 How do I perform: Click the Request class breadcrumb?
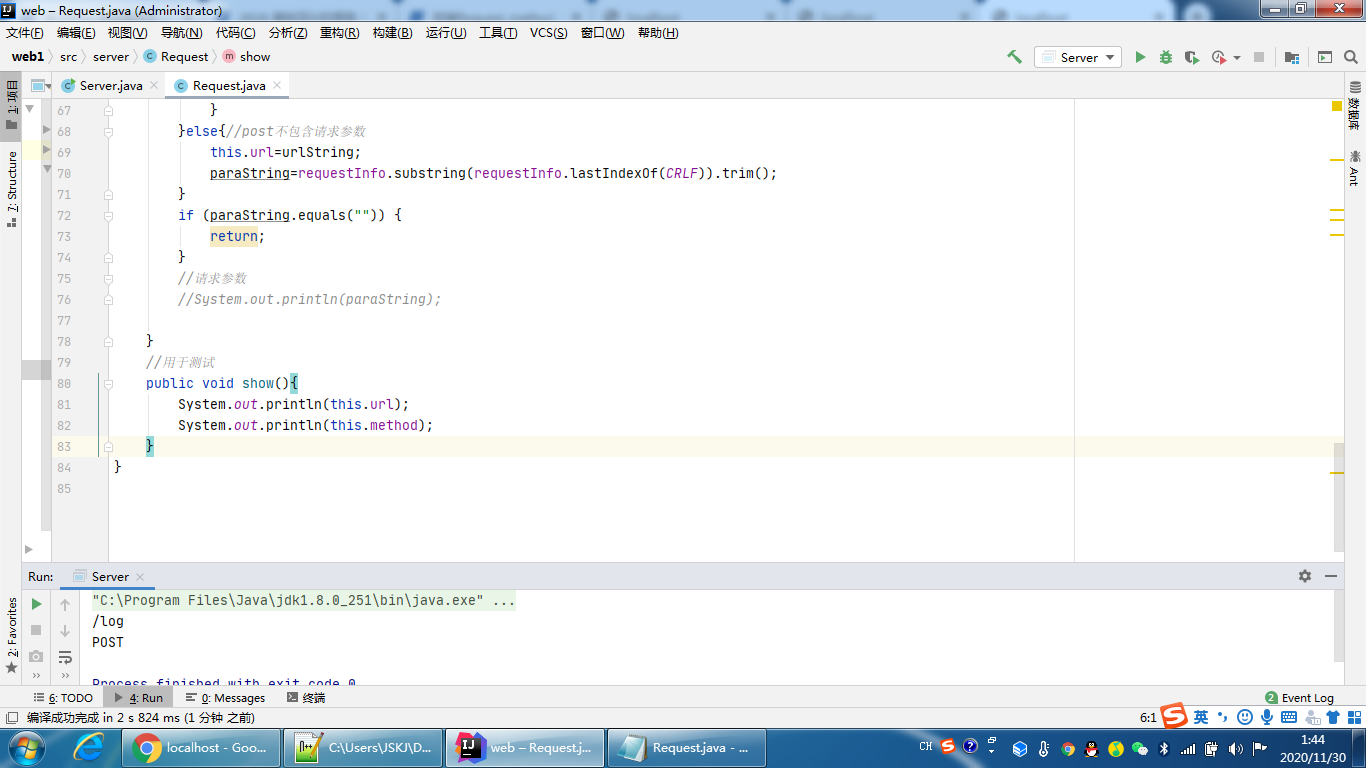point(176,57)
